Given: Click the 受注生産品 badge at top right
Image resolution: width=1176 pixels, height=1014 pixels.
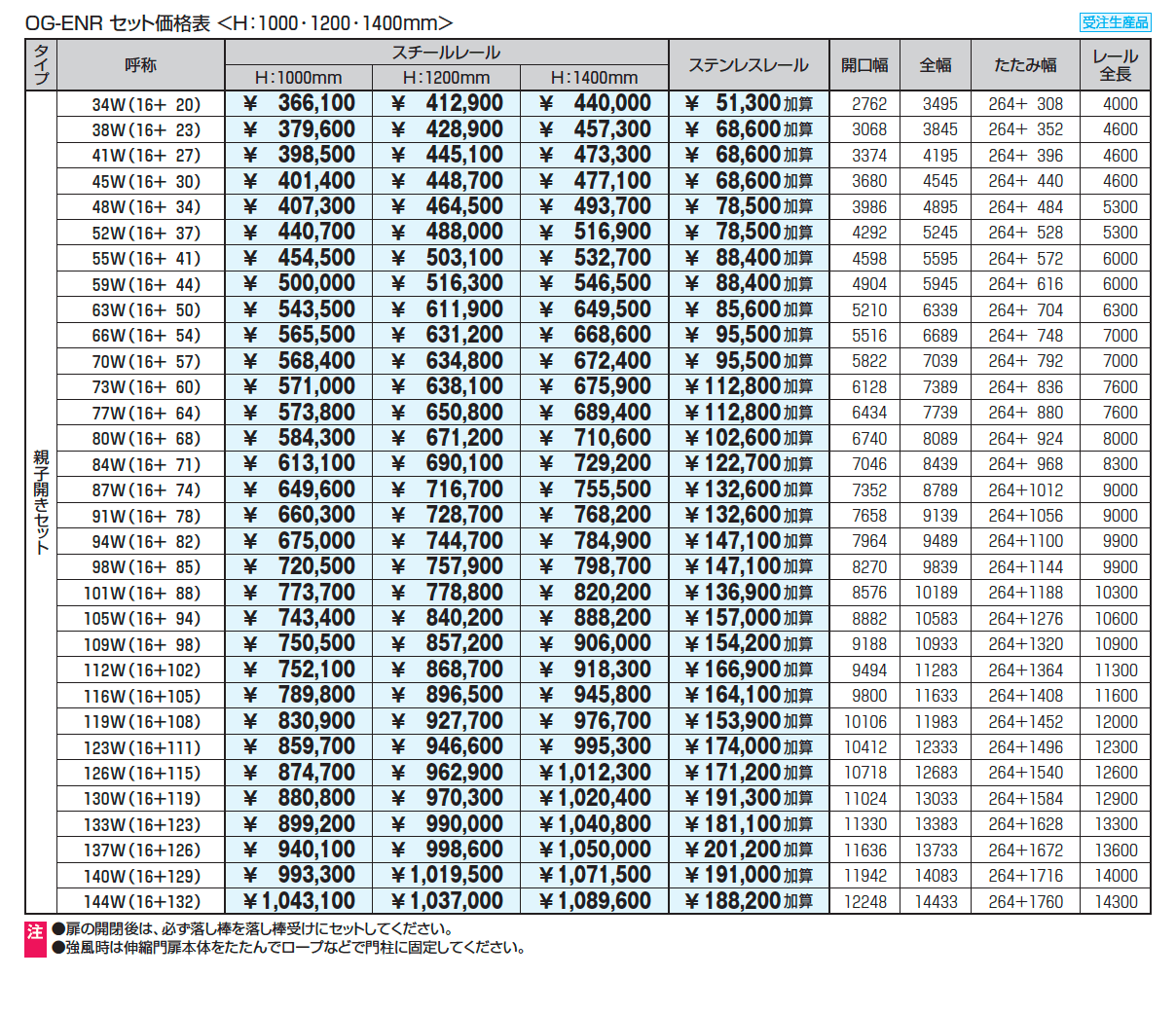Looking at the screenshot, I should coord(1116,22).
